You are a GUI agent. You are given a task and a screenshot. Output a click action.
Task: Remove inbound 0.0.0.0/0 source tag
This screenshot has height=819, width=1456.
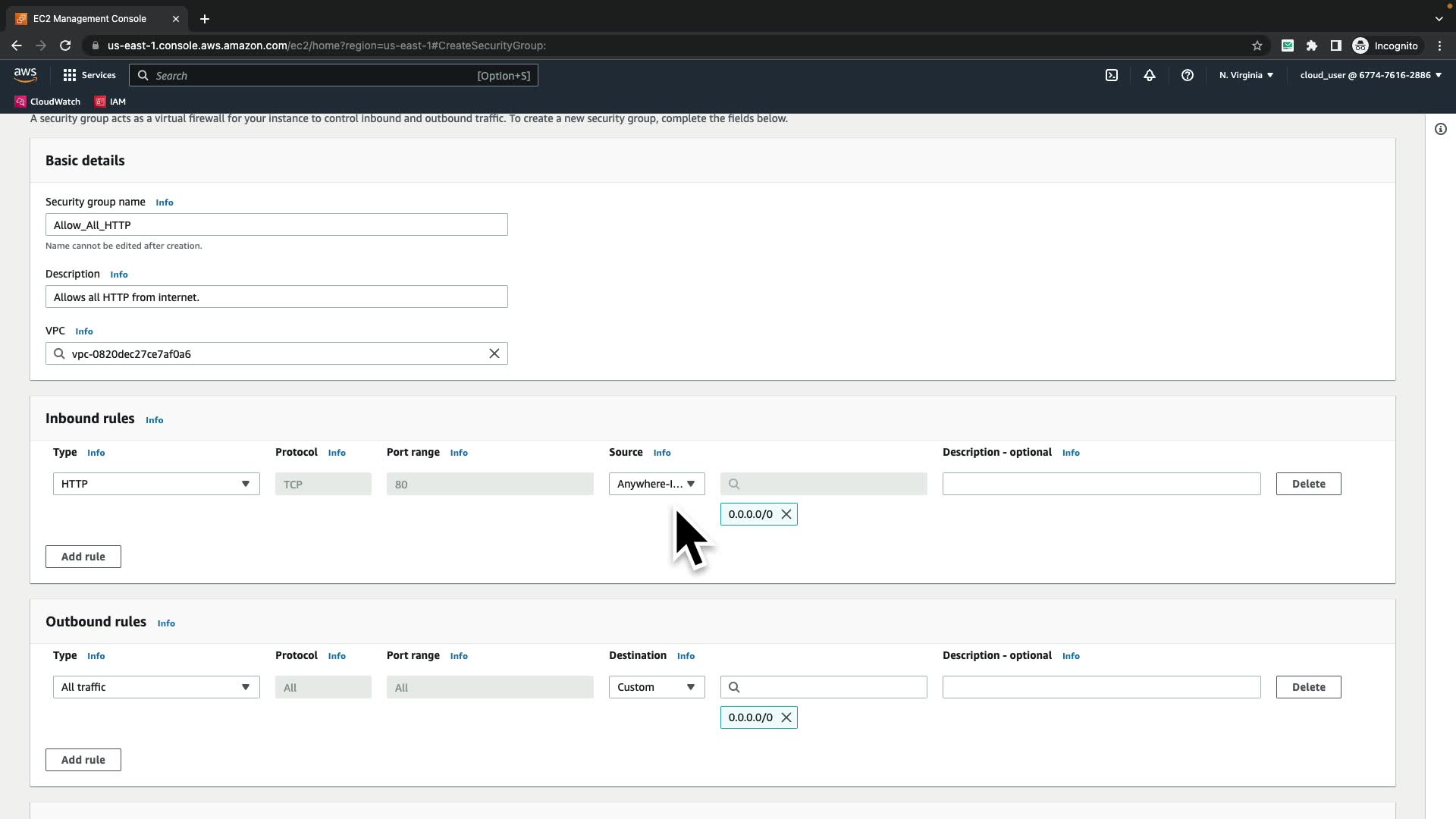click(x=786, y=514)
